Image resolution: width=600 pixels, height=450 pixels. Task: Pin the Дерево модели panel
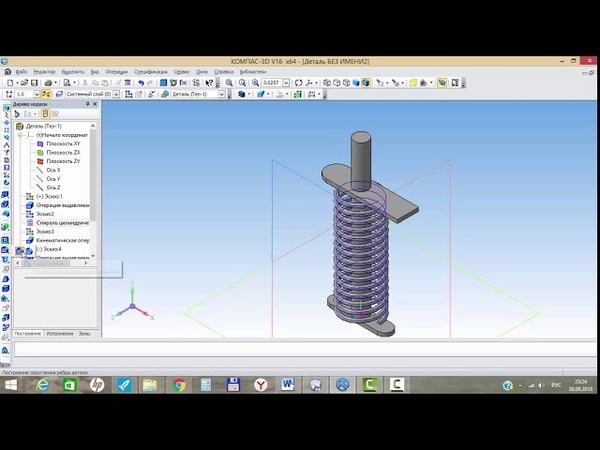tap(88, 104)
